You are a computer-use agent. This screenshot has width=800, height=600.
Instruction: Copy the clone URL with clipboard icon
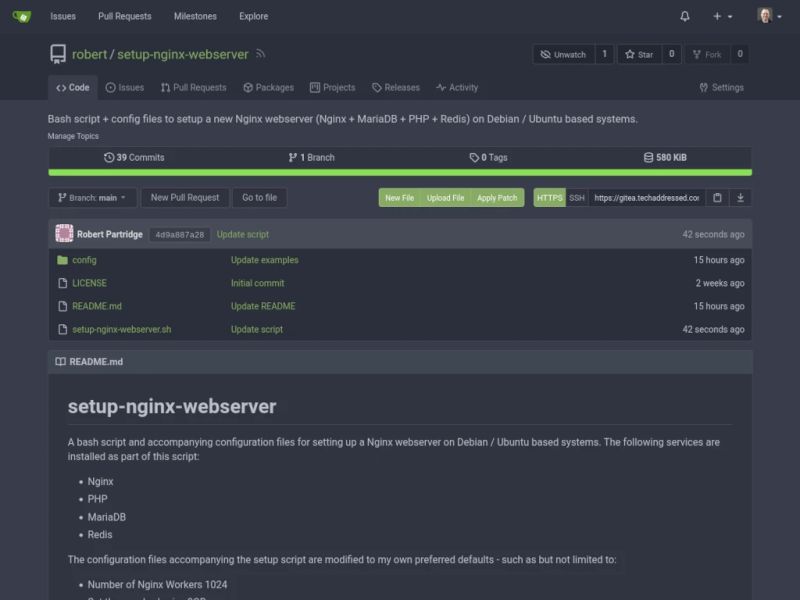(x=717, y=198)
